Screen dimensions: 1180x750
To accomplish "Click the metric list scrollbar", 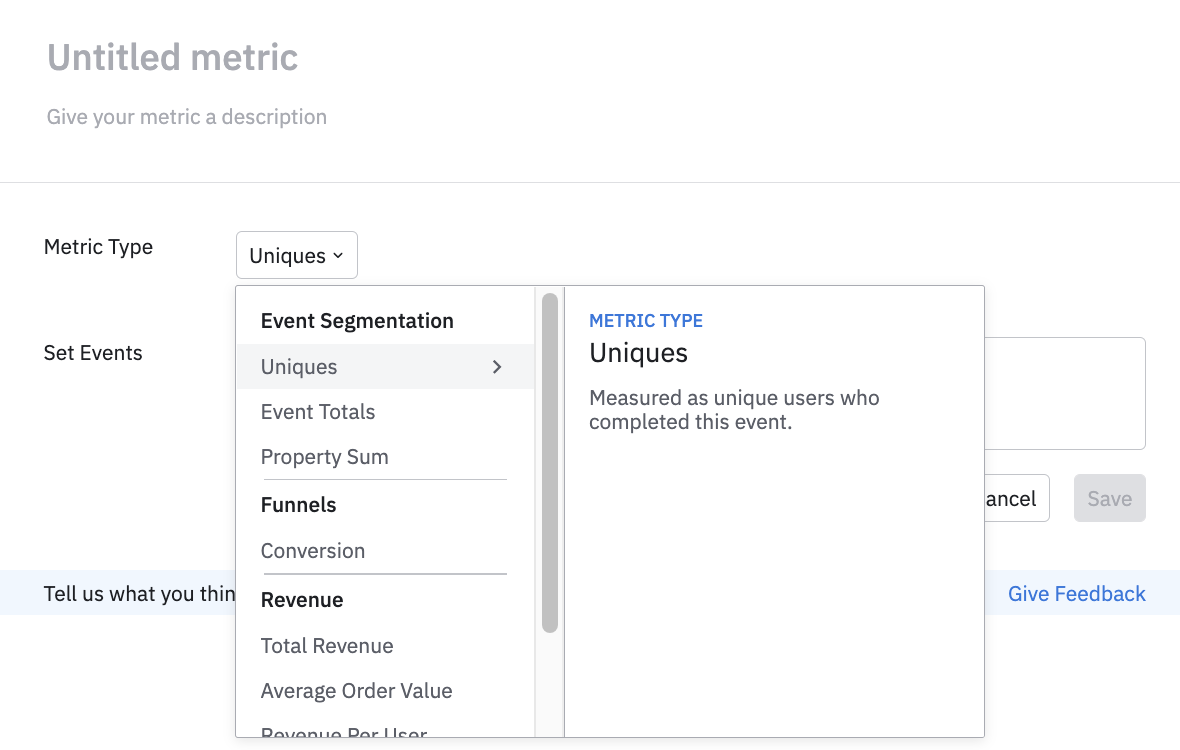I will [x=550, y=462].
